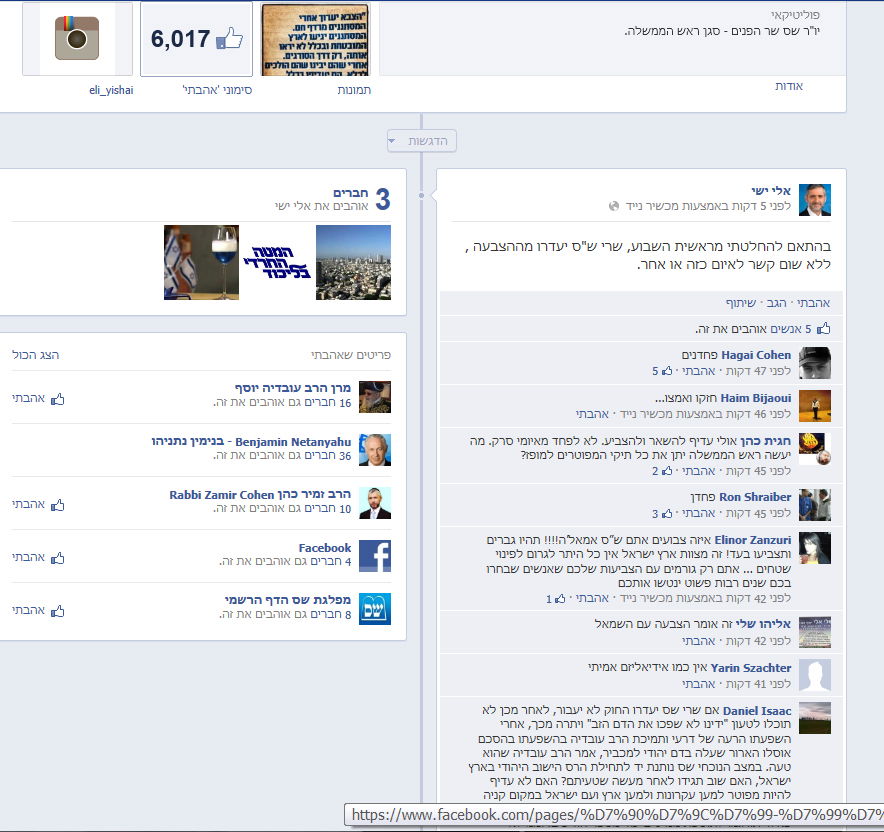Click the like-count thumb icon on Elinor Zanzuri's comment

tap(559, 597)
